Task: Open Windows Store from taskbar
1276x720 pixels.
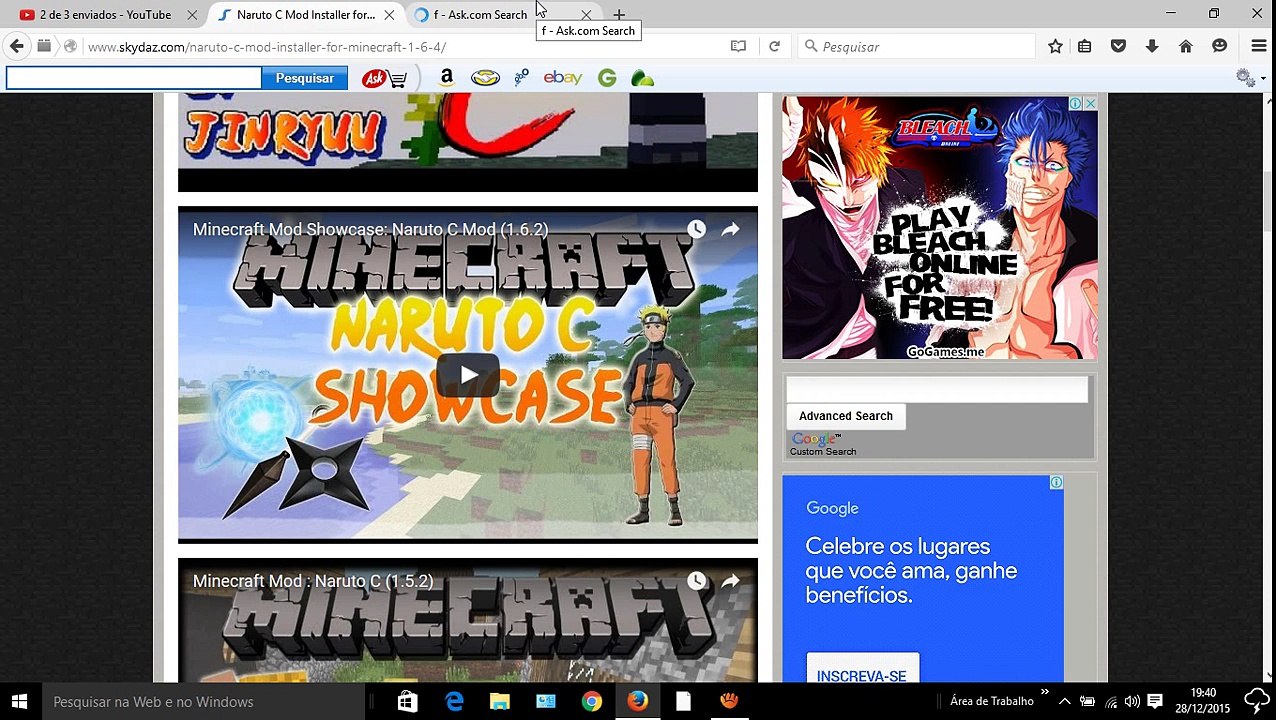Action: (407, 701)
